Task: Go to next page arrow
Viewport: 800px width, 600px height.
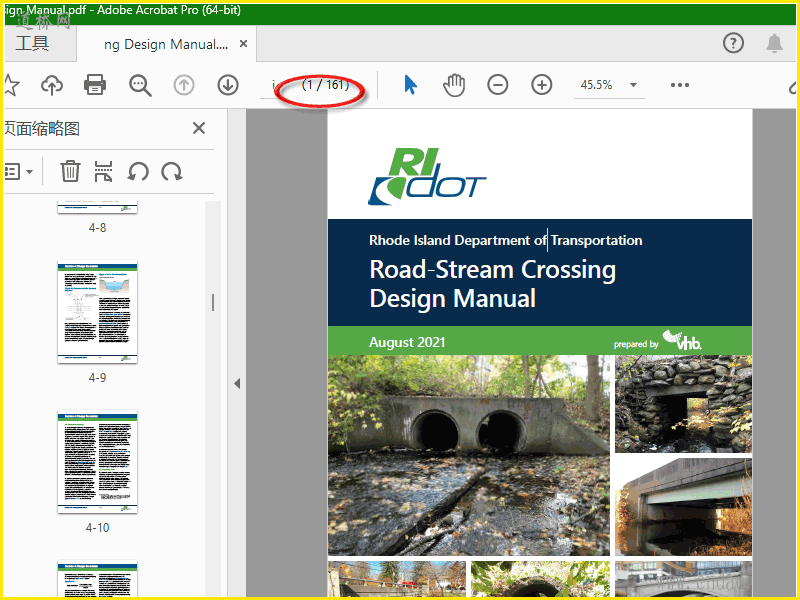Action: pos(228,85)
